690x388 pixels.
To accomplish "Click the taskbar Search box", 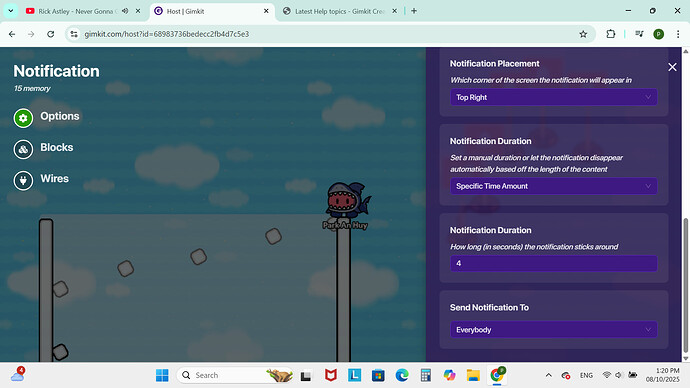I will click(235, 375).
